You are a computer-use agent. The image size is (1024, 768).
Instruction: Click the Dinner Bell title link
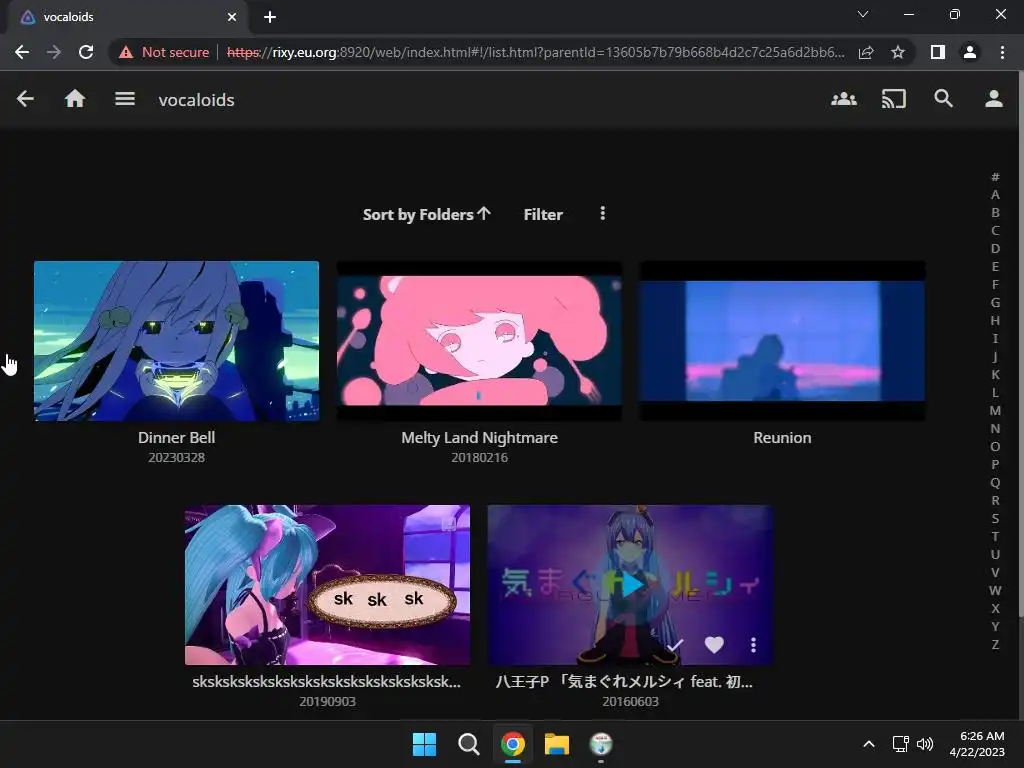176,438
